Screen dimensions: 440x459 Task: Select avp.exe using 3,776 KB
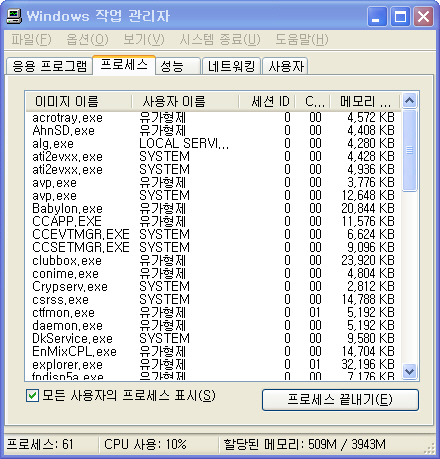point(213,183)
